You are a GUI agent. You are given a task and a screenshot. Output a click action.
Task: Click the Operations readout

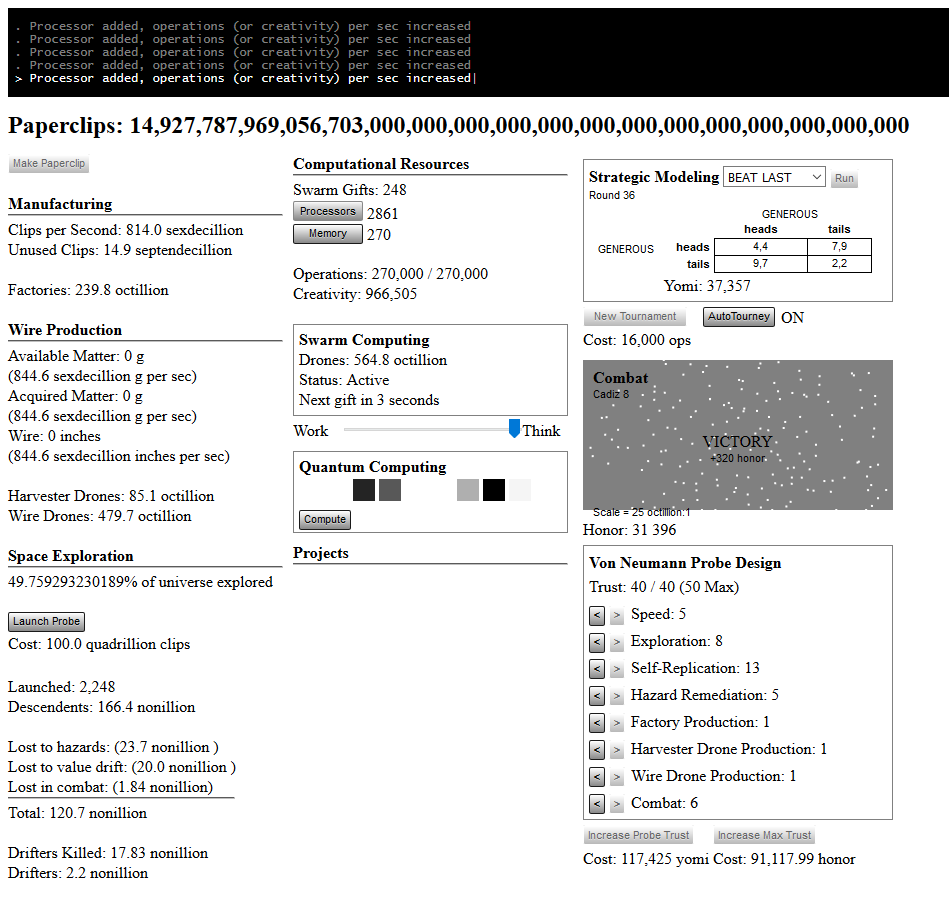[x=390, y=274]
